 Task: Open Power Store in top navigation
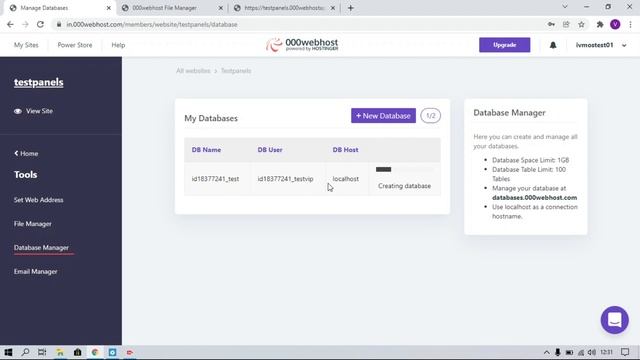75,45
